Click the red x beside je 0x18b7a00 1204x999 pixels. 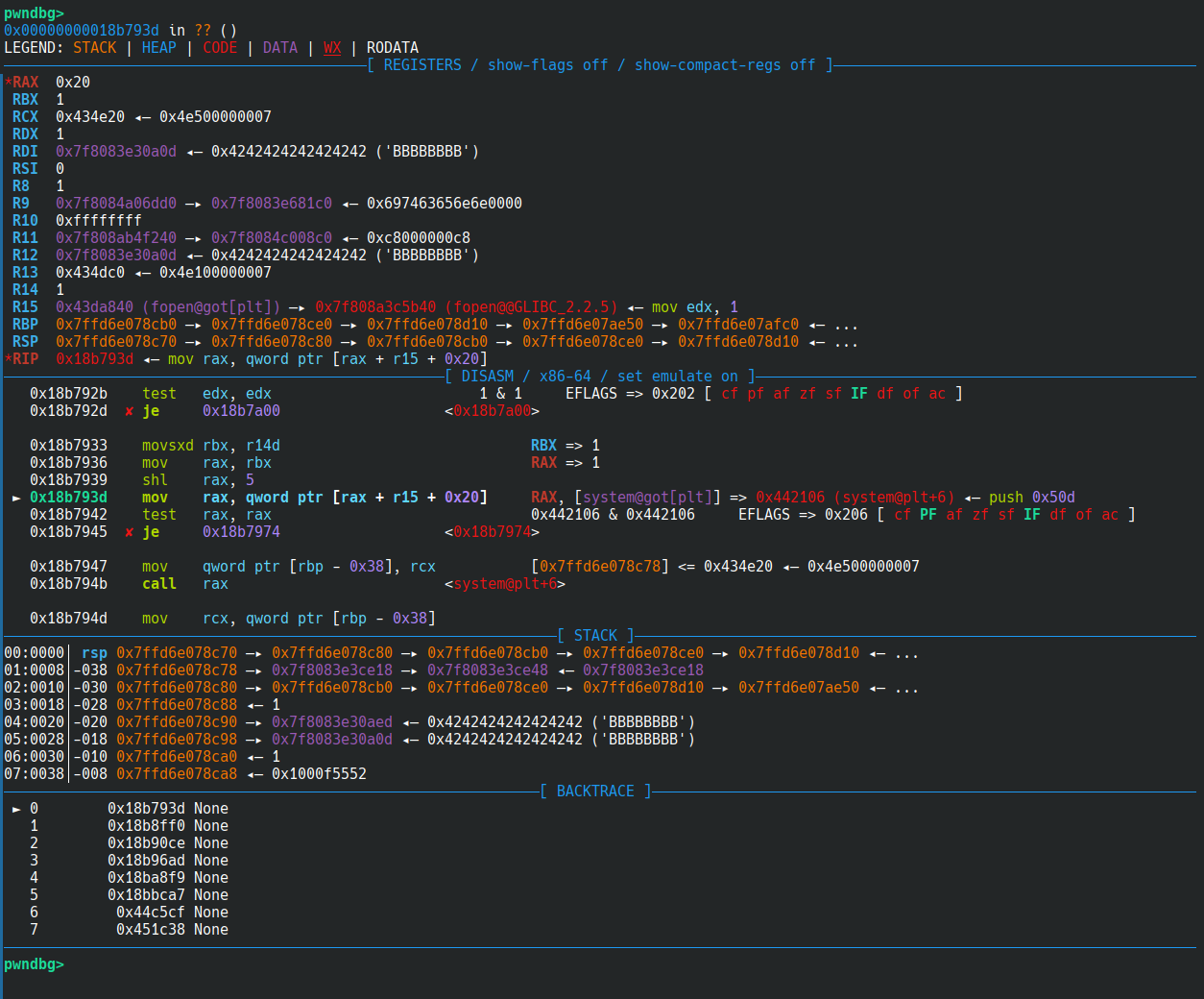click(x=129, y=411)
